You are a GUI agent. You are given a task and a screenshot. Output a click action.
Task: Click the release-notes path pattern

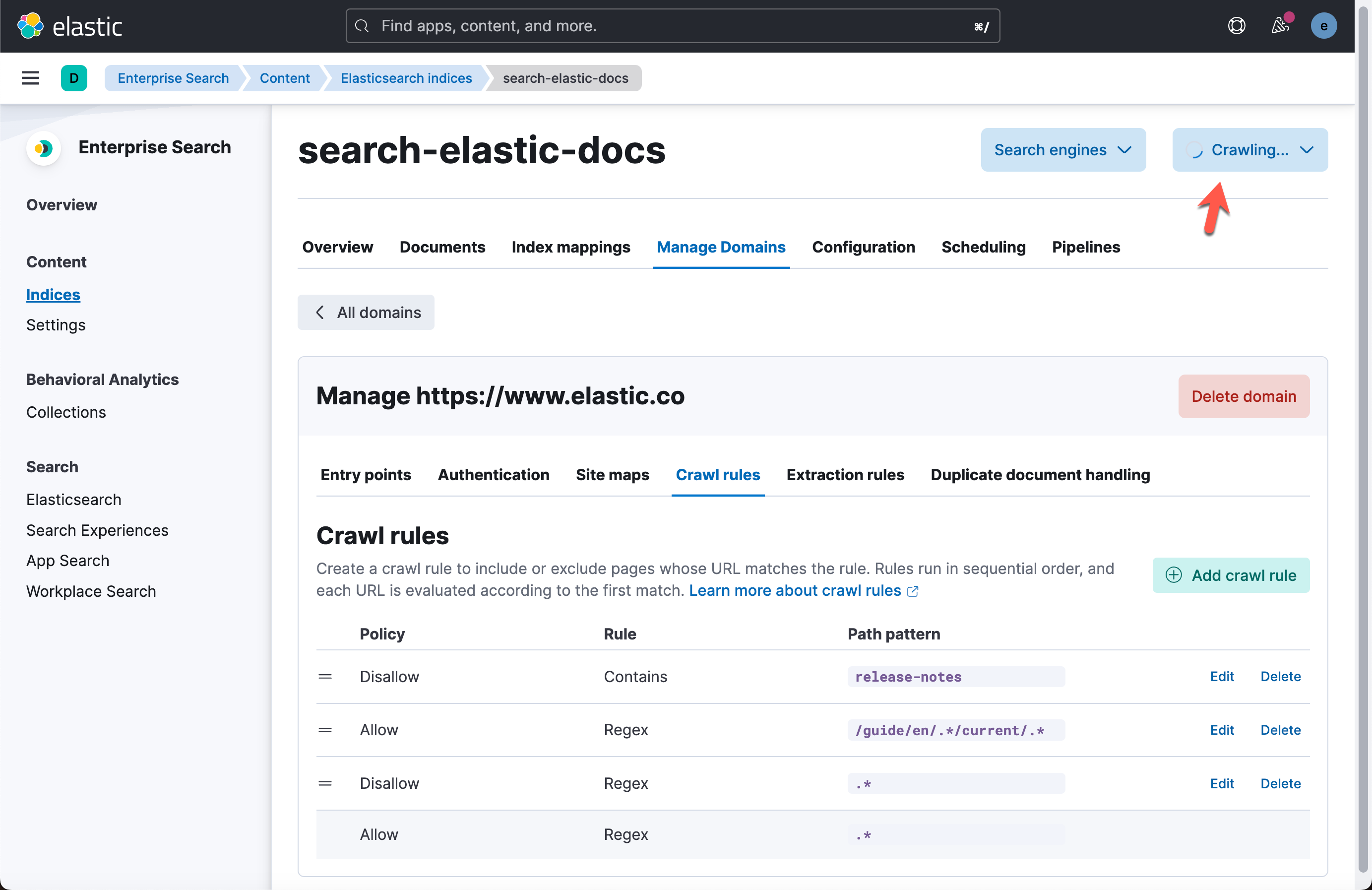[956, 677]
